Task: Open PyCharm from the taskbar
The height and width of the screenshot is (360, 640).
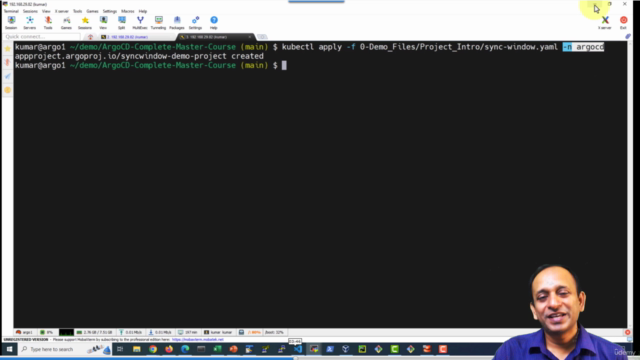Action: 362,349
